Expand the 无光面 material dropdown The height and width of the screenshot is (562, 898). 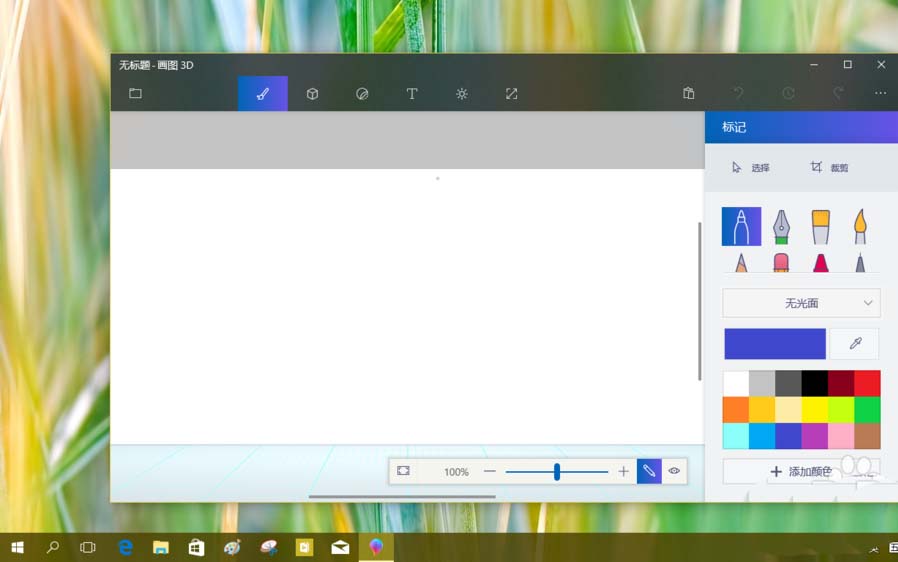[801, 303]
